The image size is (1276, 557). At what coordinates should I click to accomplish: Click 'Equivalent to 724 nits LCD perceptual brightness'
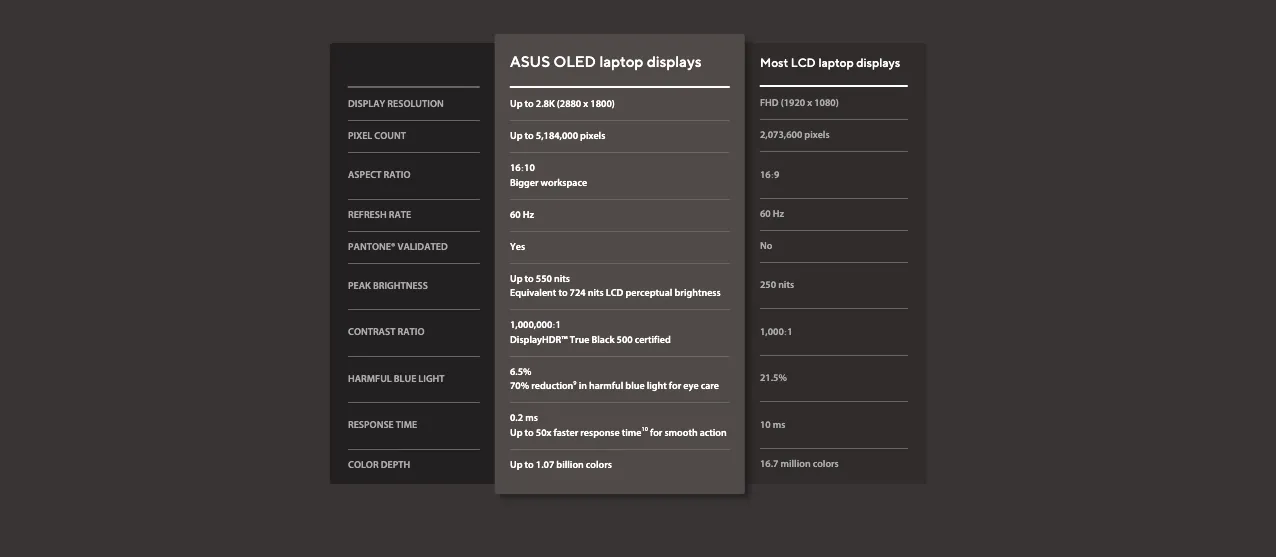615,293
